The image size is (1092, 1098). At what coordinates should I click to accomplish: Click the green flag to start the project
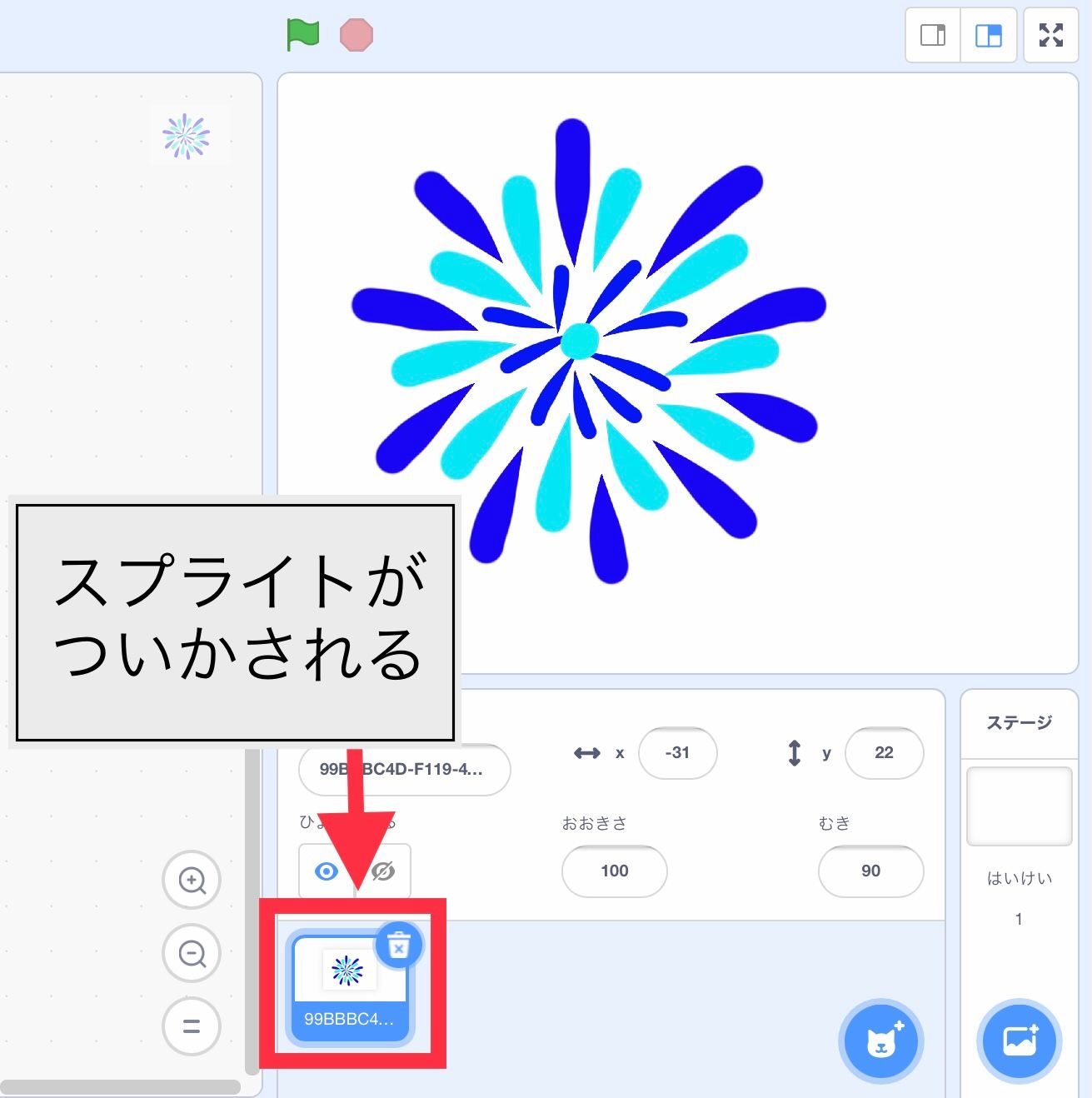click(303, 34)
